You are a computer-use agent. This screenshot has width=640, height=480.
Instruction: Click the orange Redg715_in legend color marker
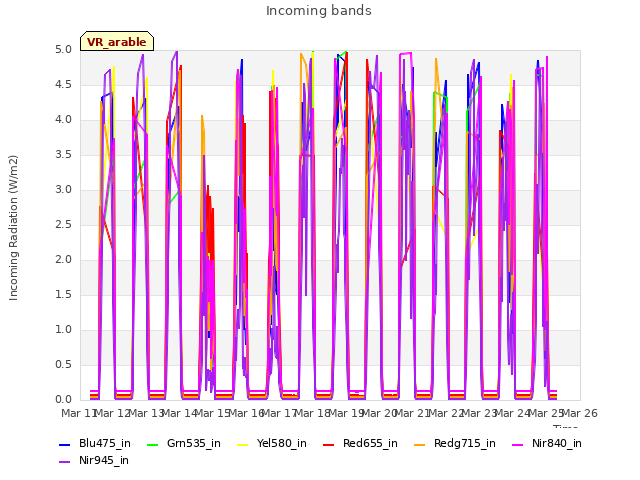(420, 444)
